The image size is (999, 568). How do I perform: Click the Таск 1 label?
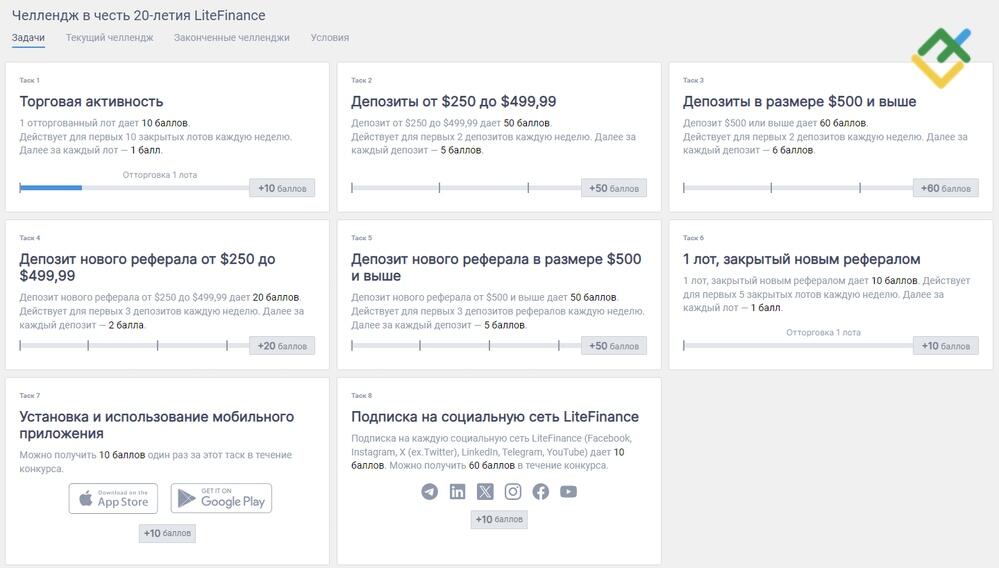tap(29, 80)
